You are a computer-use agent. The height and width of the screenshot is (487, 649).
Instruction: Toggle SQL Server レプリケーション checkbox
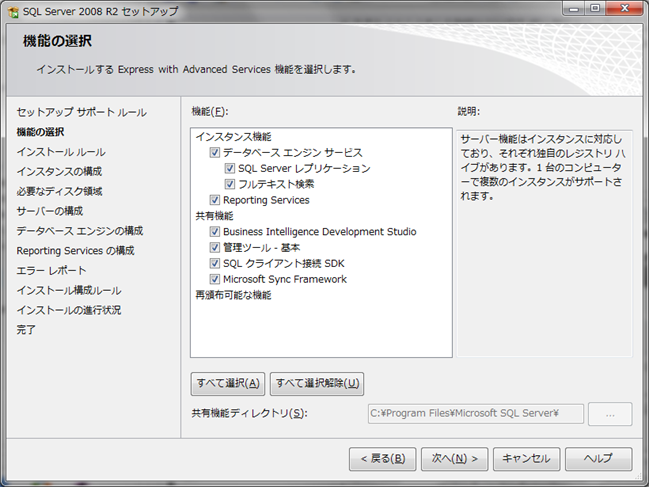pyautogui.click(x=229, y=168)
